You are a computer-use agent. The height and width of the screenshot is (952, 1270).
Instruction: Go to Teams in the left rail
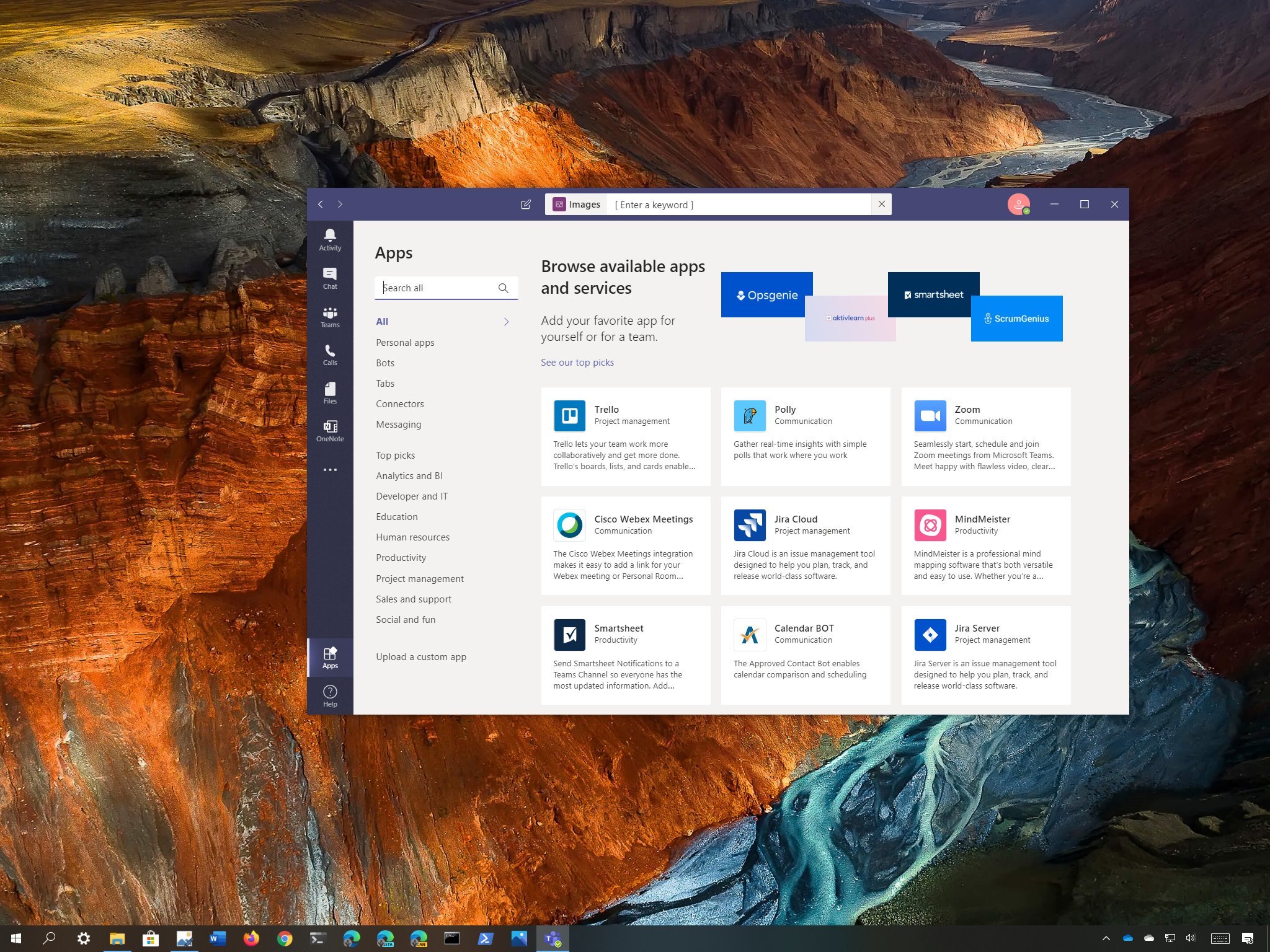tap(330, 317)
